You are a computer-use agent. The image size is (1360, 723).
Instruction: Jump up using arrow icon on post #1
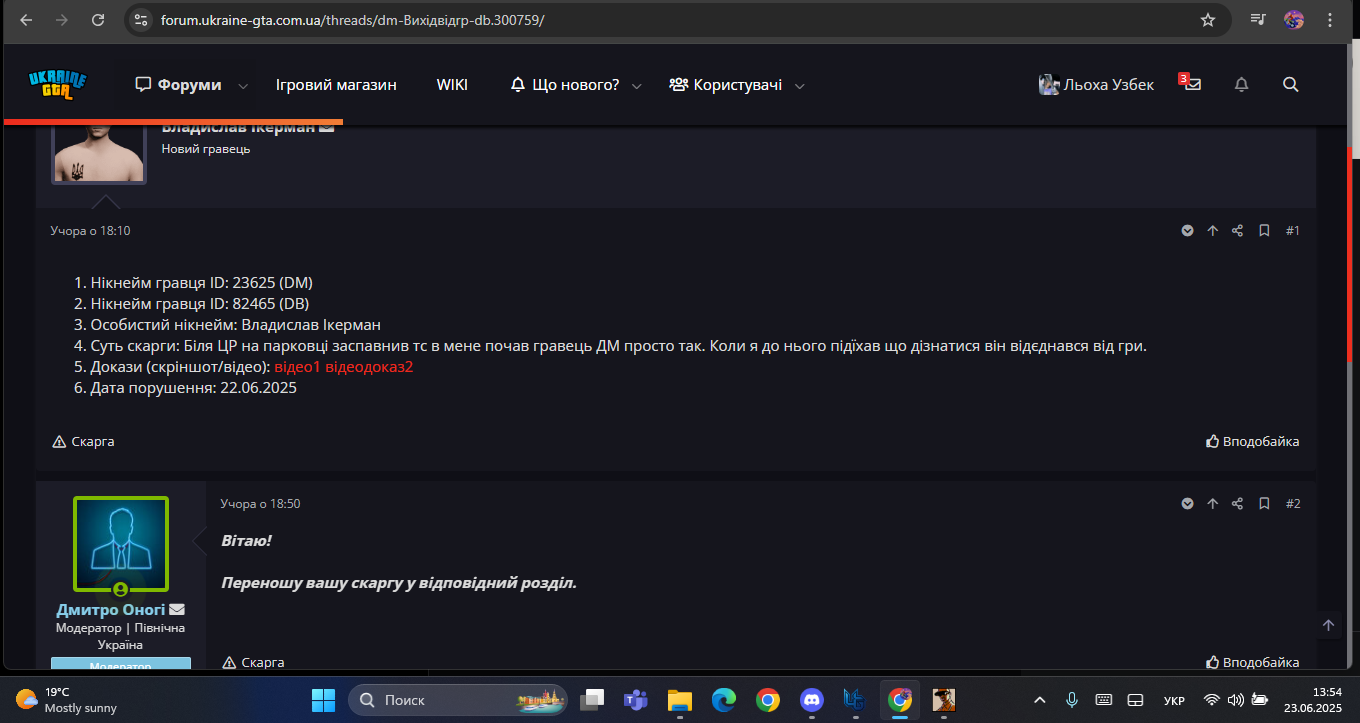[1212, 231]
